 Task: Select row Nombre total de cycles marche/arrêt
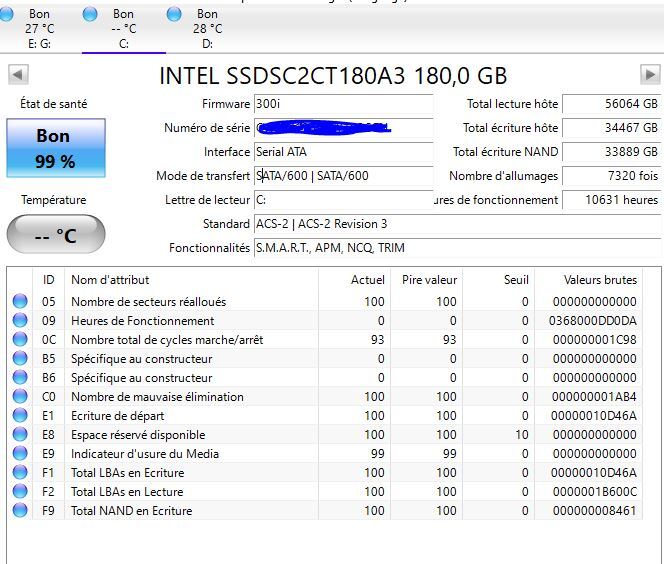click(325, 340)
